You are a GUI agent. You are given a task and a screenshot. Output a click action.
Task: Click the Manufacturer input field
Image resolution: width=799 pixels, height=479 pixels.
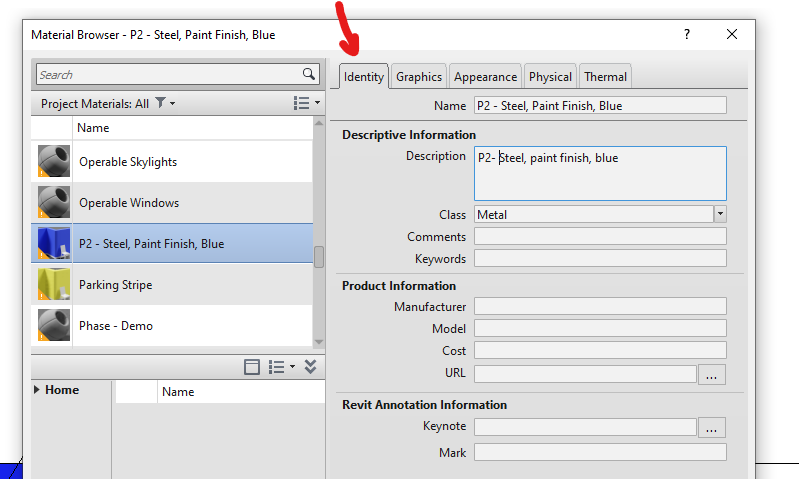(x=599, y=306)
